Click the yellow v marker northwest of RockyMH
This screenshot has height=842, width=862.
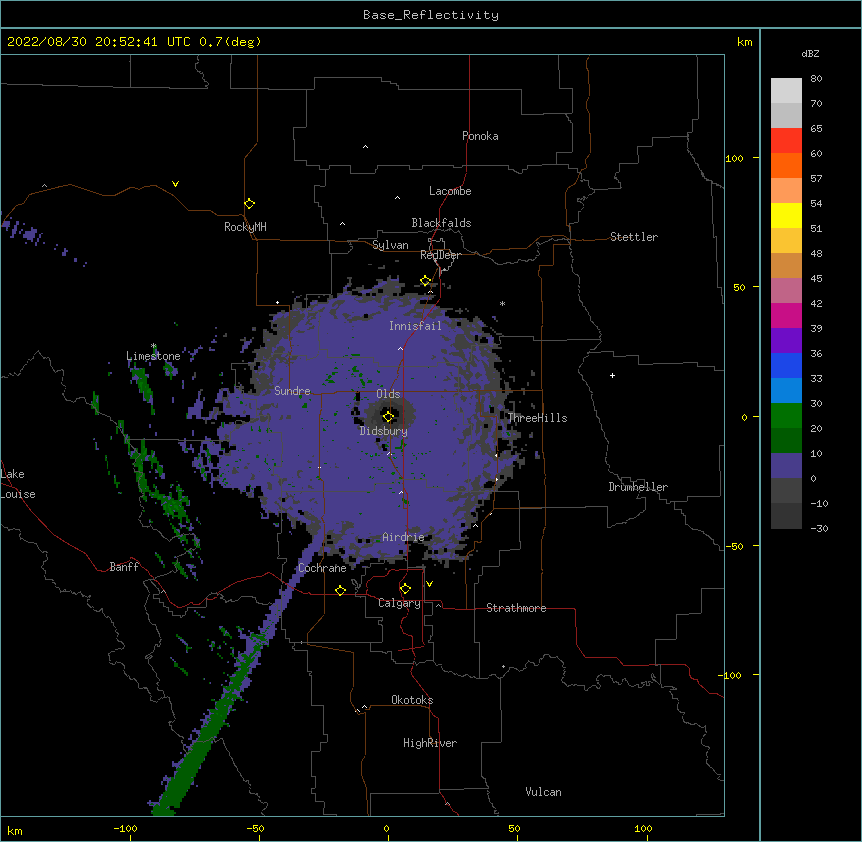[175, 184]
